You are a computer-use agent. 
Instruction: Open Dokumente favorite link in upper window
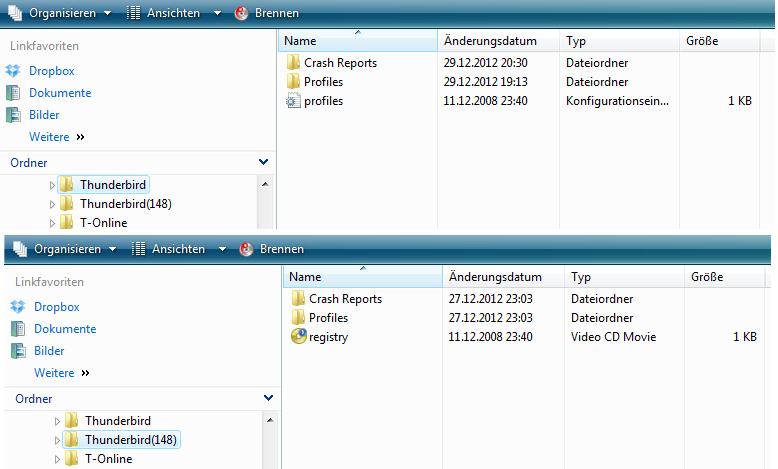click(x=60, y=93)
